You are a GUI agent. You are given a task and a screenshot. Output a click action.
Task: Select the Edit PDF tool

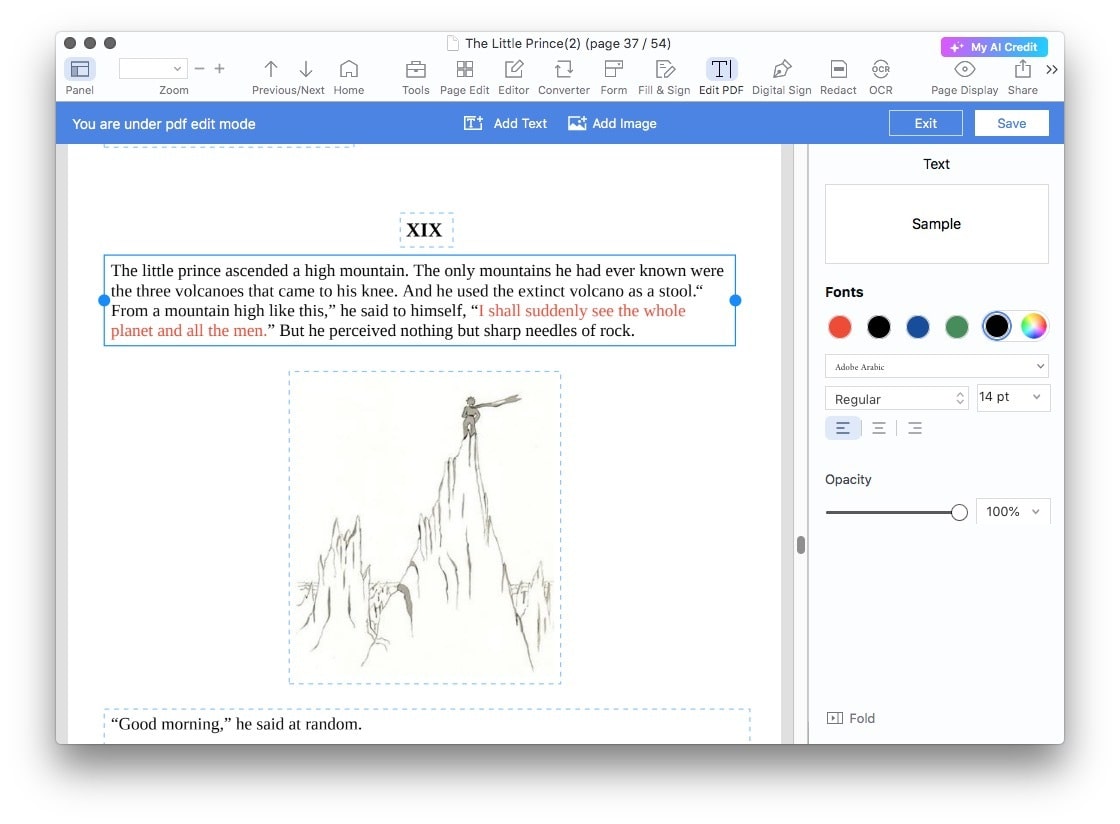[x=721, y=69]
